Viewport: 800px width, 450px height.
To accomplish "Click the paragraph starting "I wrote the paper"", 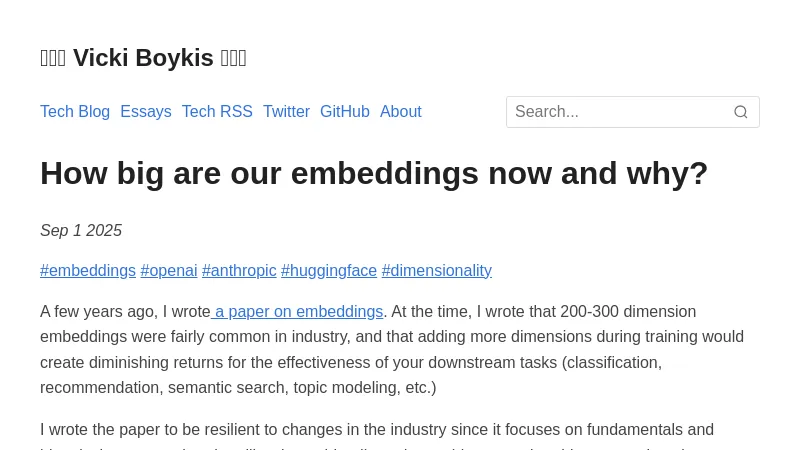I will pos(377,431).
